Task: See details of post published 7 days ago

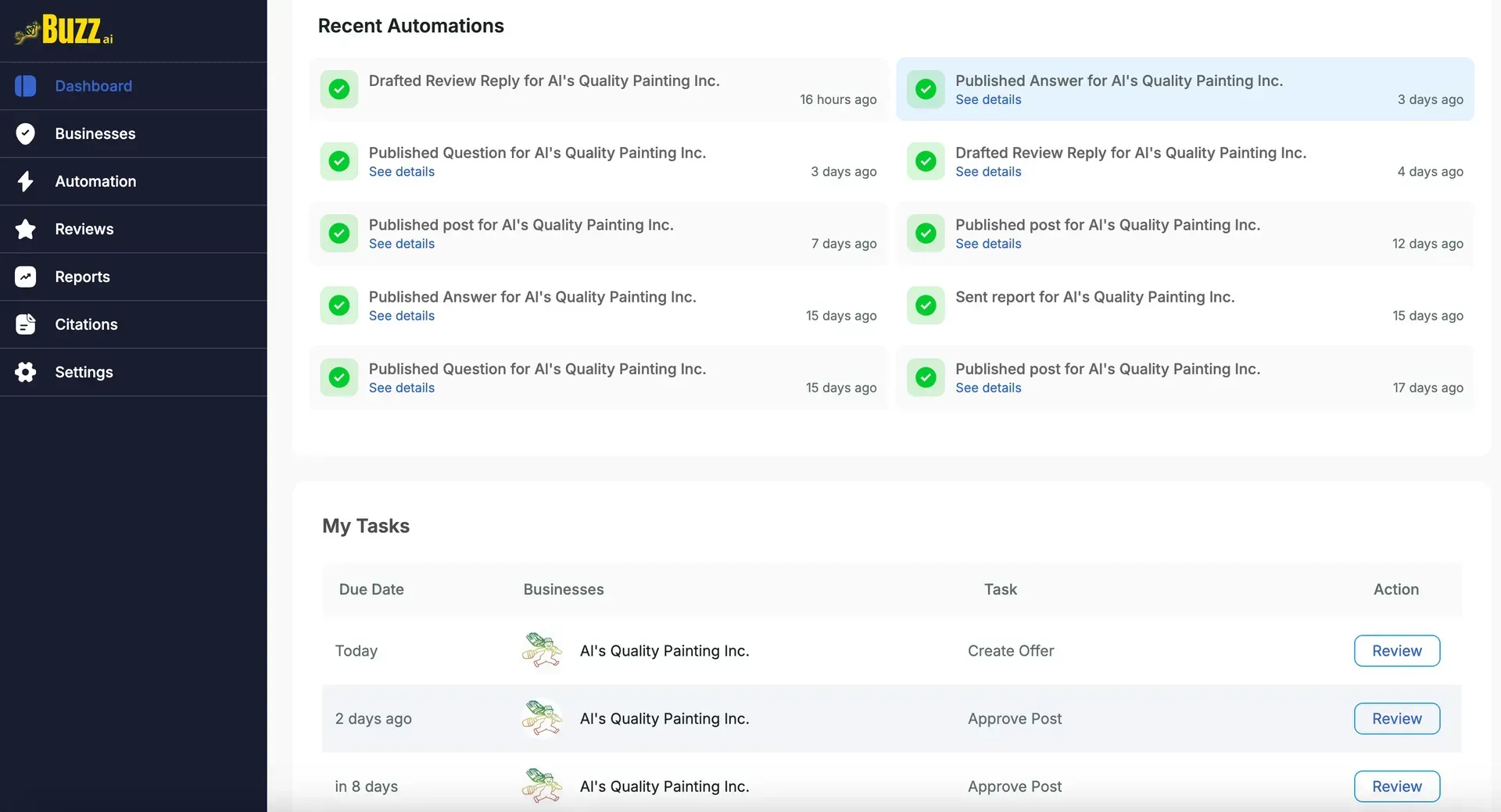Action: point(402,243)
